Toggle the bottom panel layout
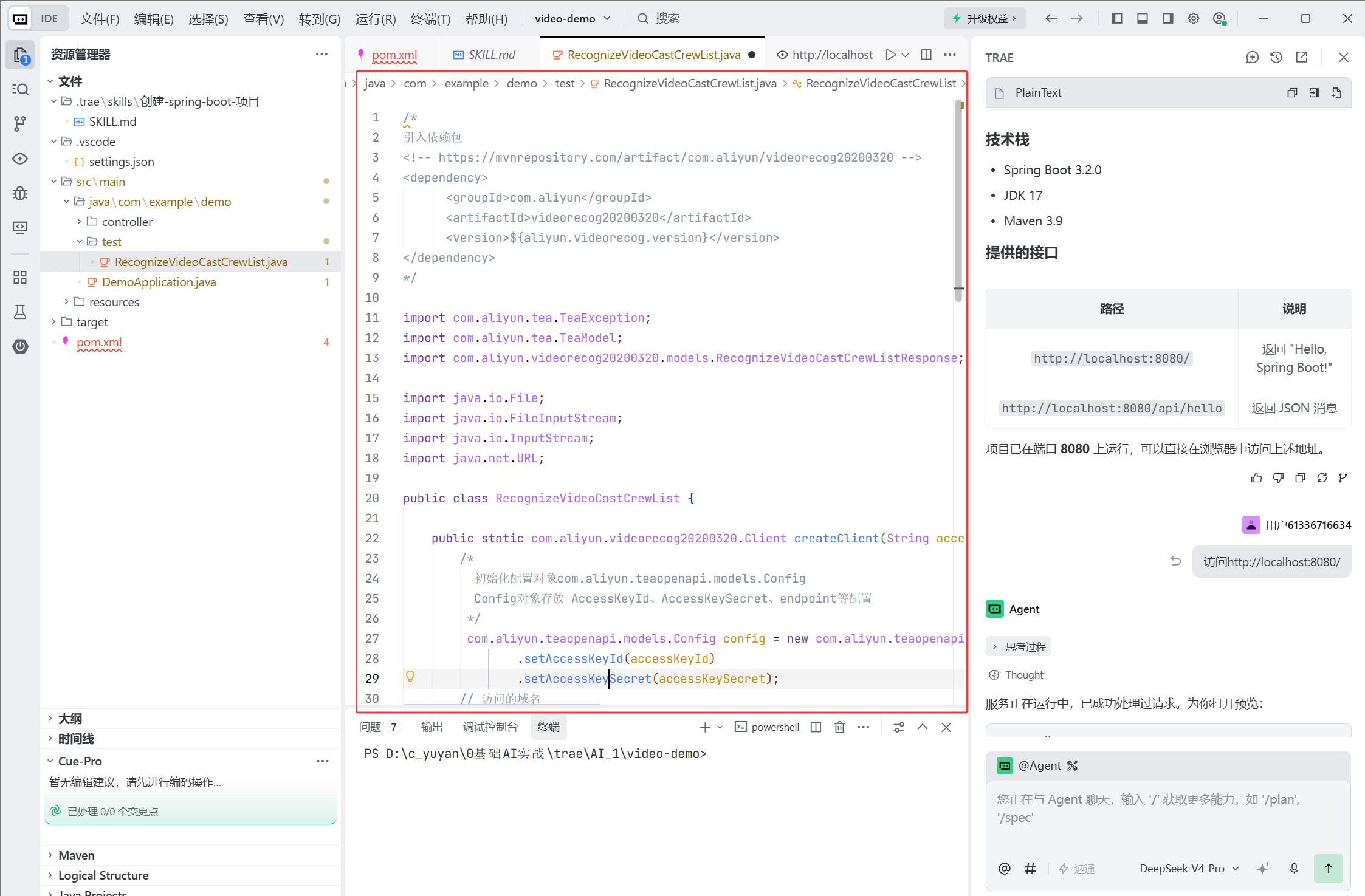1365x896 pixels. (1142, 19)
